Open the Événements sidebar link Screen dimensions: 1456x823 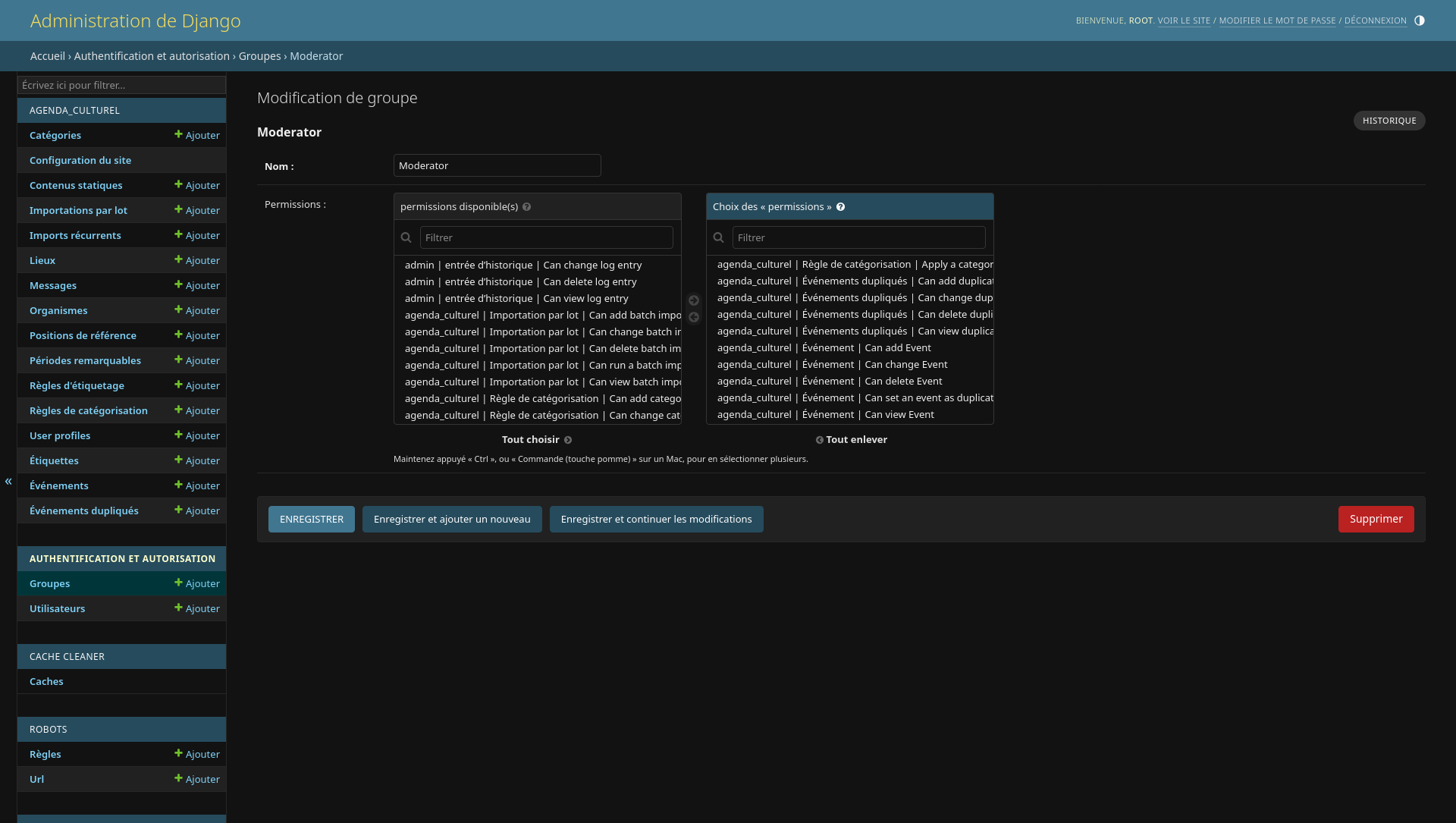pos(59,485)
